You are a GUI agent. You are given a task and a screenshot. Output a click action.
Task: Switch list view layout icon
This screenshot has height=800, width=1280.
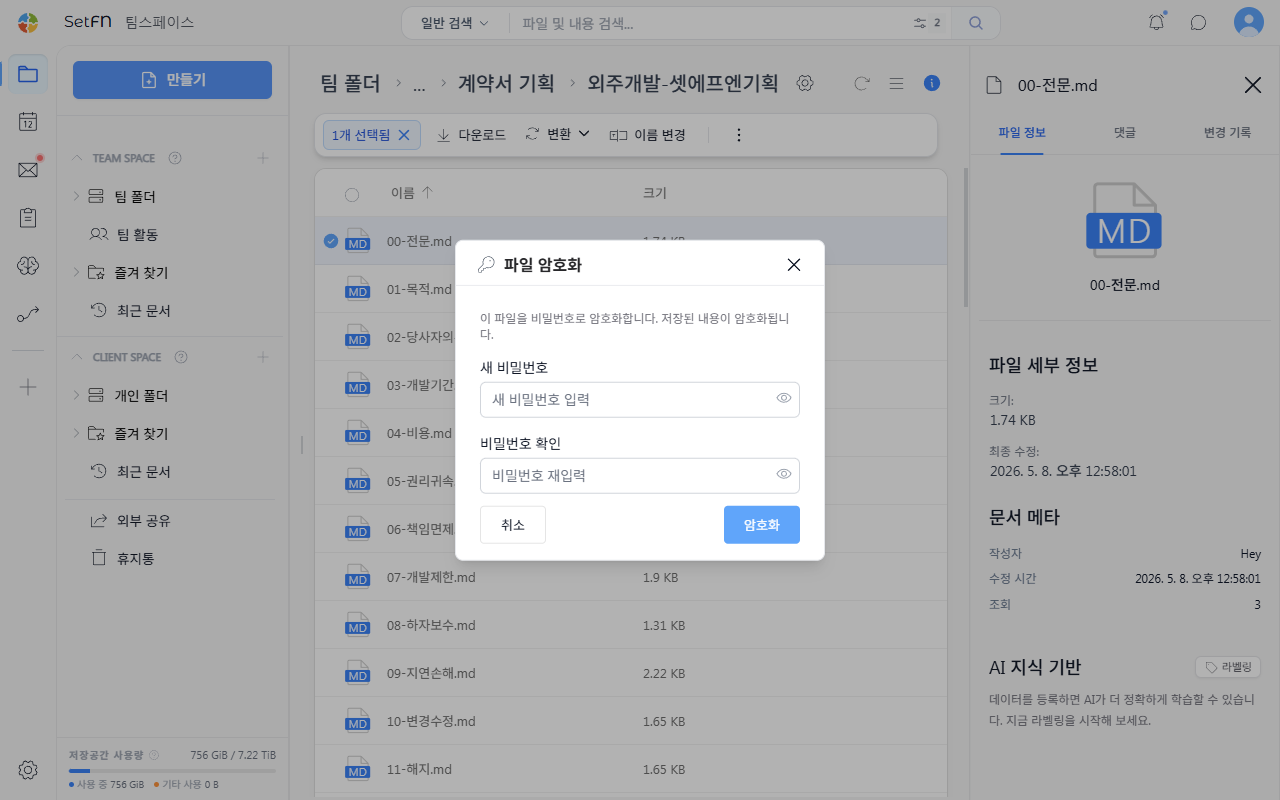coord(897,83)
